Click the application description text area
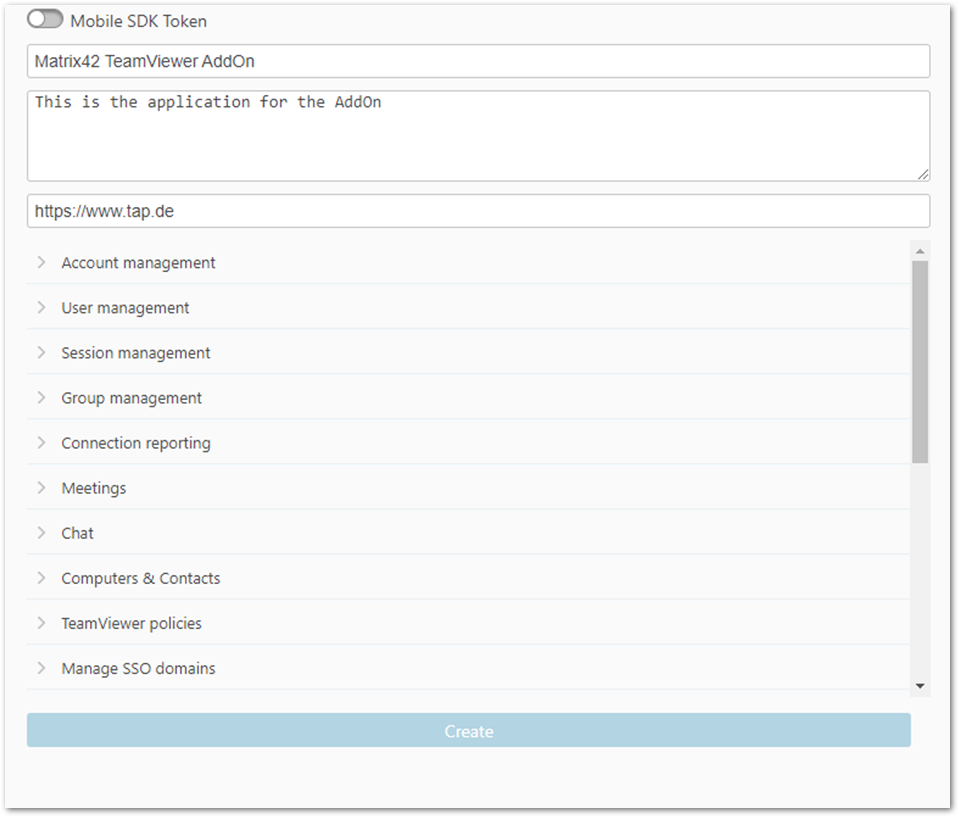This screenshot has height=817, width=959. (478, 136)
